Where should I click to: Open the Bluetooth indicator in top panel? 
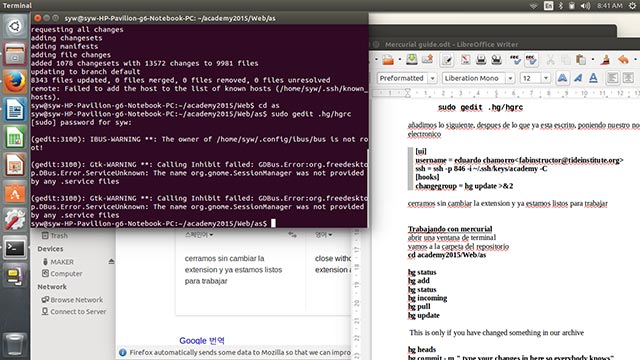[561, 6]
